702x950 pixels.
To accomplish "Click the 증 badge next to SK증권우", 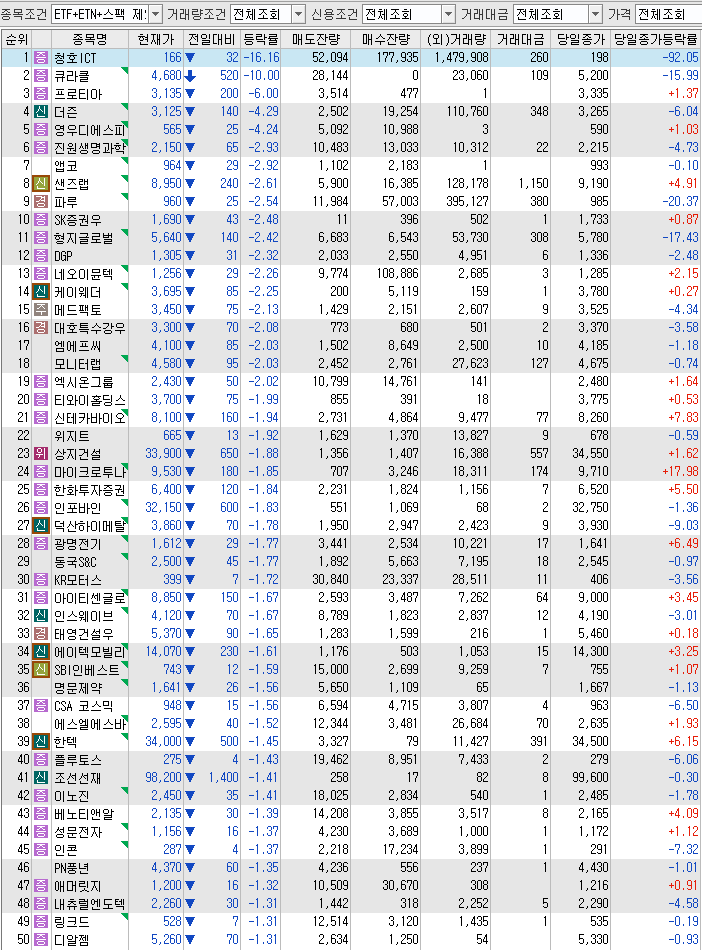I will (x=41, y=220).
